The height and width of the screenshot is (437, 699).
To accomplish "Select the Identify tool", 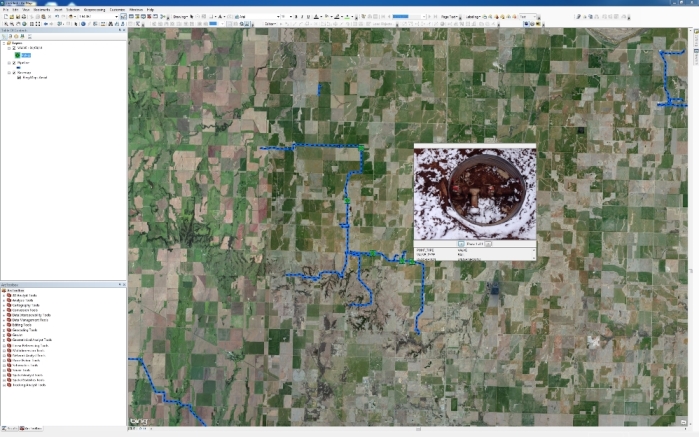I will [x=83, y=24].
